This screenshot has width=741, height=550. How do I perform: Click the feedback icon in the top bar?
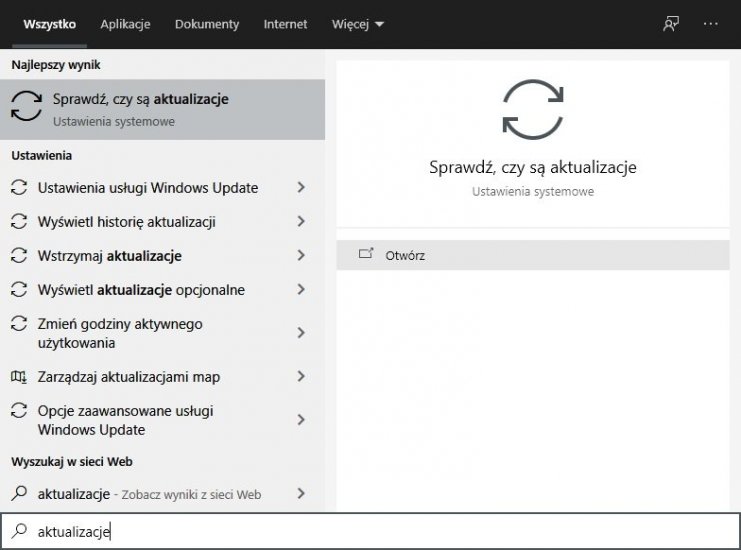click(x=671, y=23)
